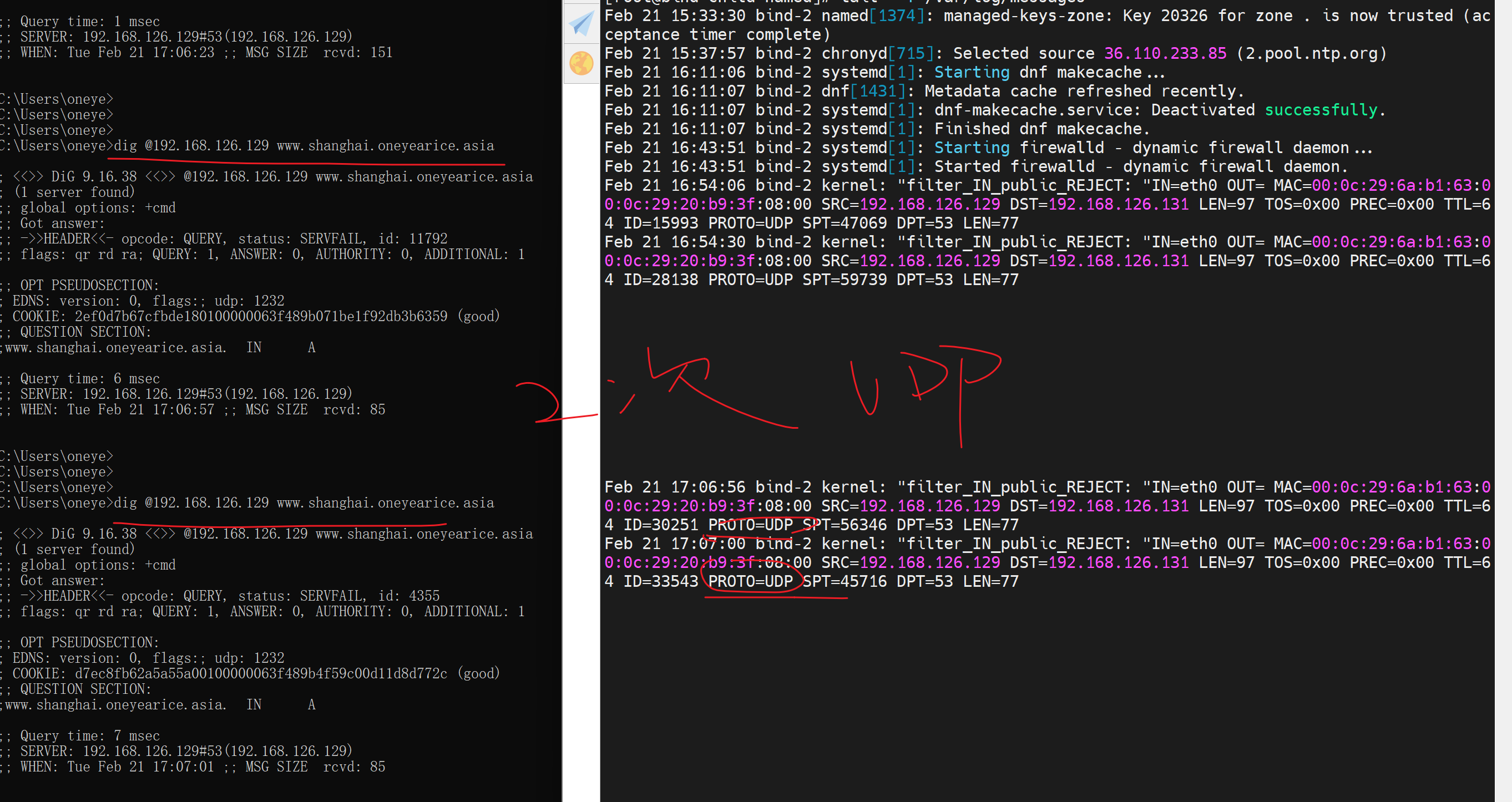Click the 'SPT=56346' source port field
This screenshot has height=802, width=1512.
(x=845, y=525)
